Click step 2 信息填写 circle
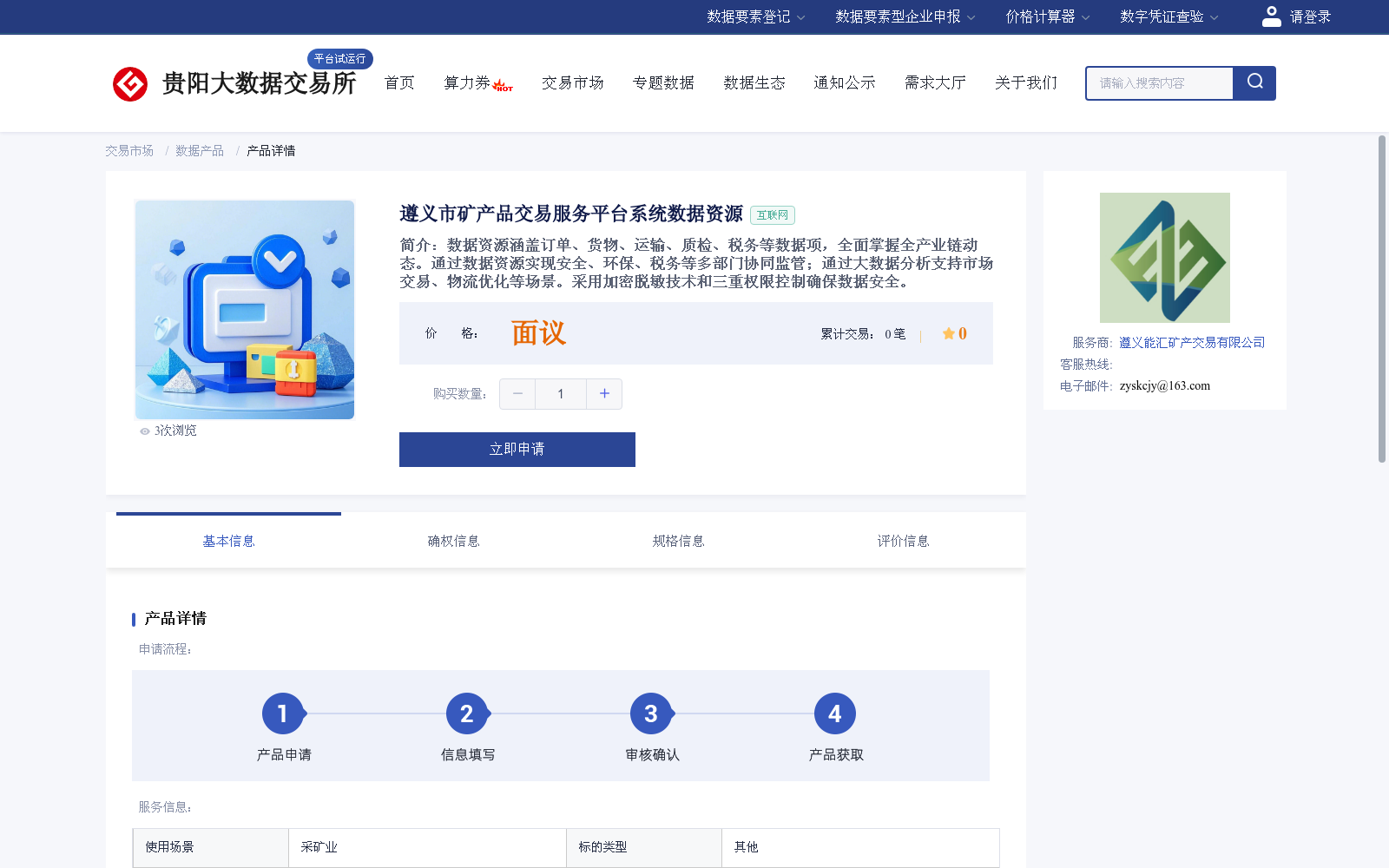1389x868 pixels. pyautogui.click(x=467, y=713)
